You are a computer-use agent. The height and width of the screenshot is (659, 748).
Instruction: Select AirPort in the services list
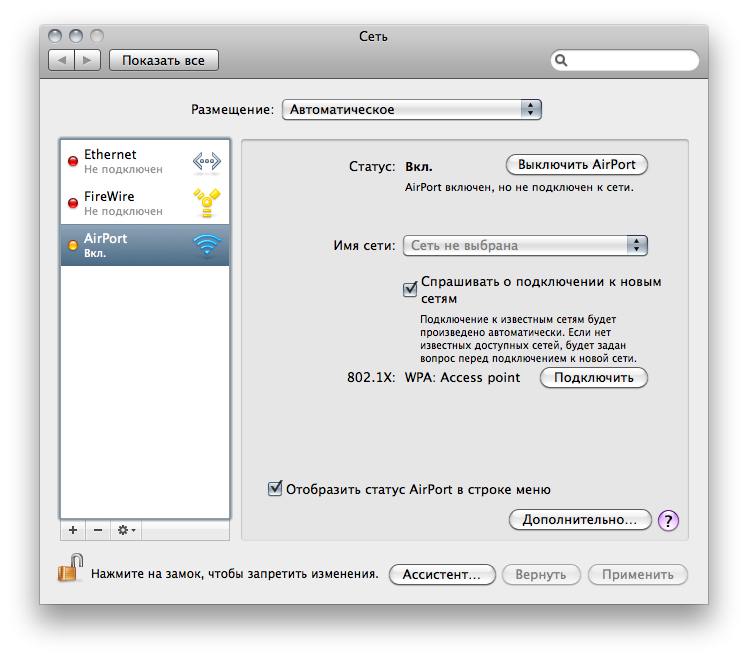tap(145, 245)
